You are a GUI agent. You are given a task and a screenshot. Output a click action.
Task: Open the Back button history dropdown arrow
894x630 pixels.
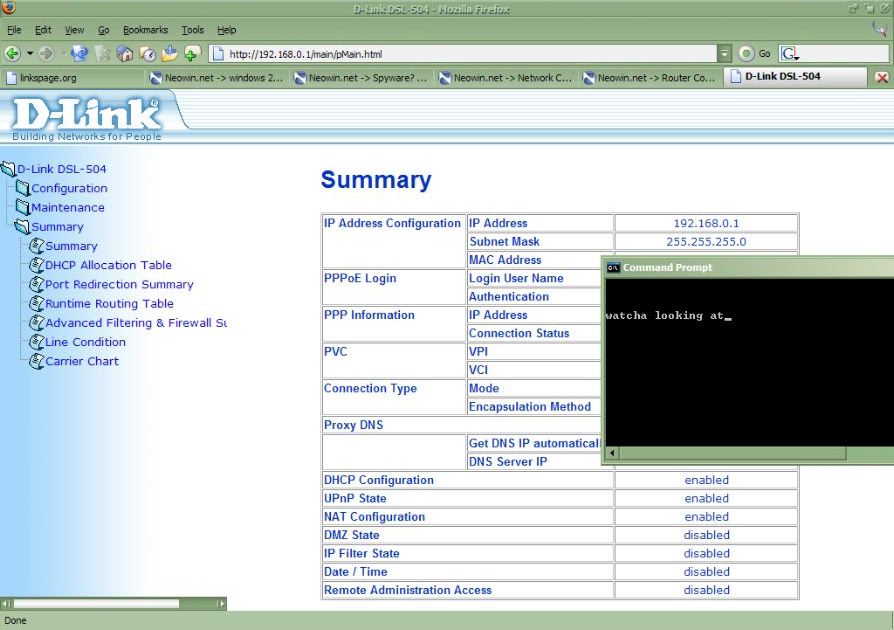coord(29,54)
